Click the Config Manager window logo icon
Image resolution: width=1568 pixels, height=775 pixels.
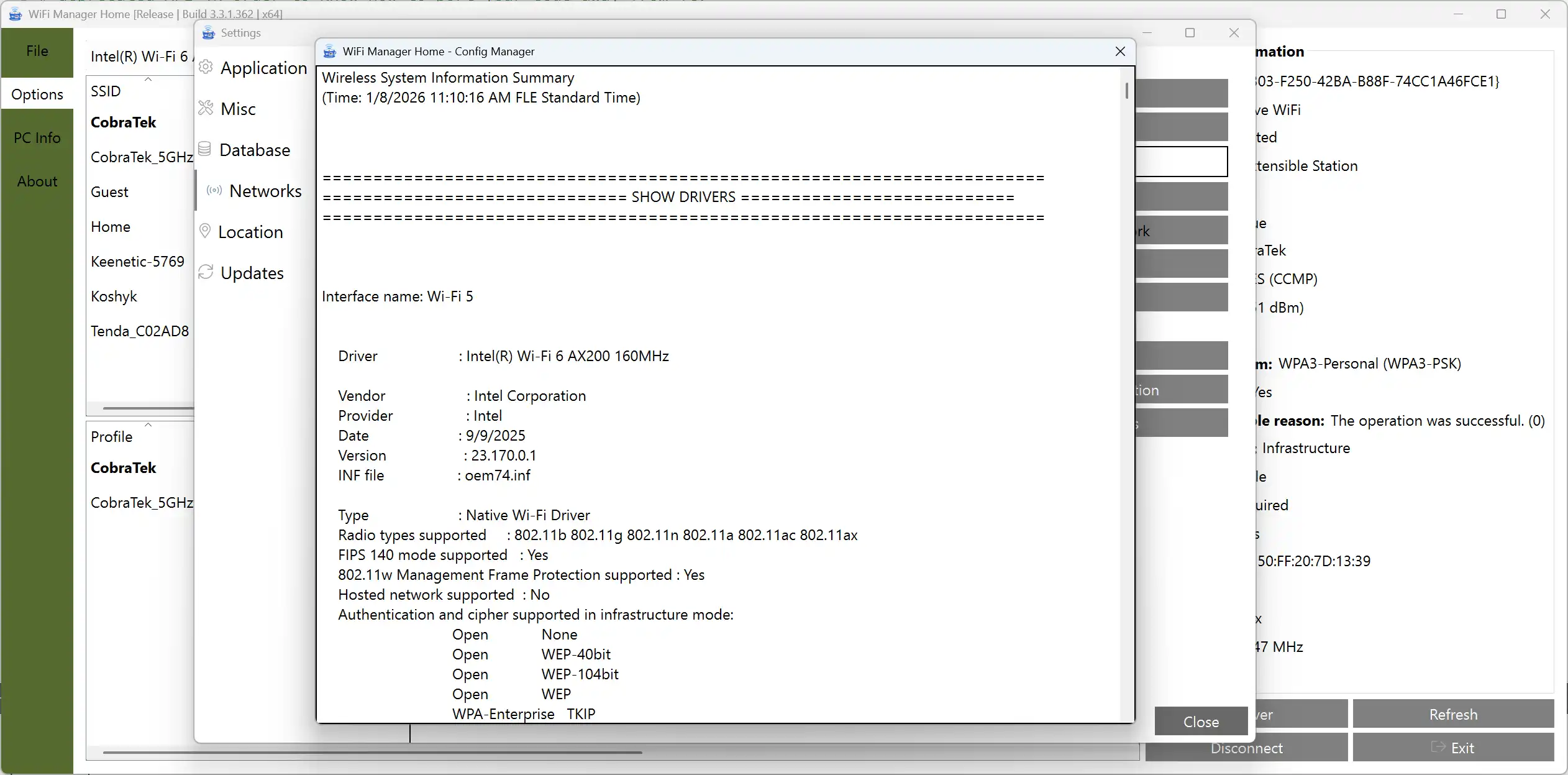click(330, 52)
